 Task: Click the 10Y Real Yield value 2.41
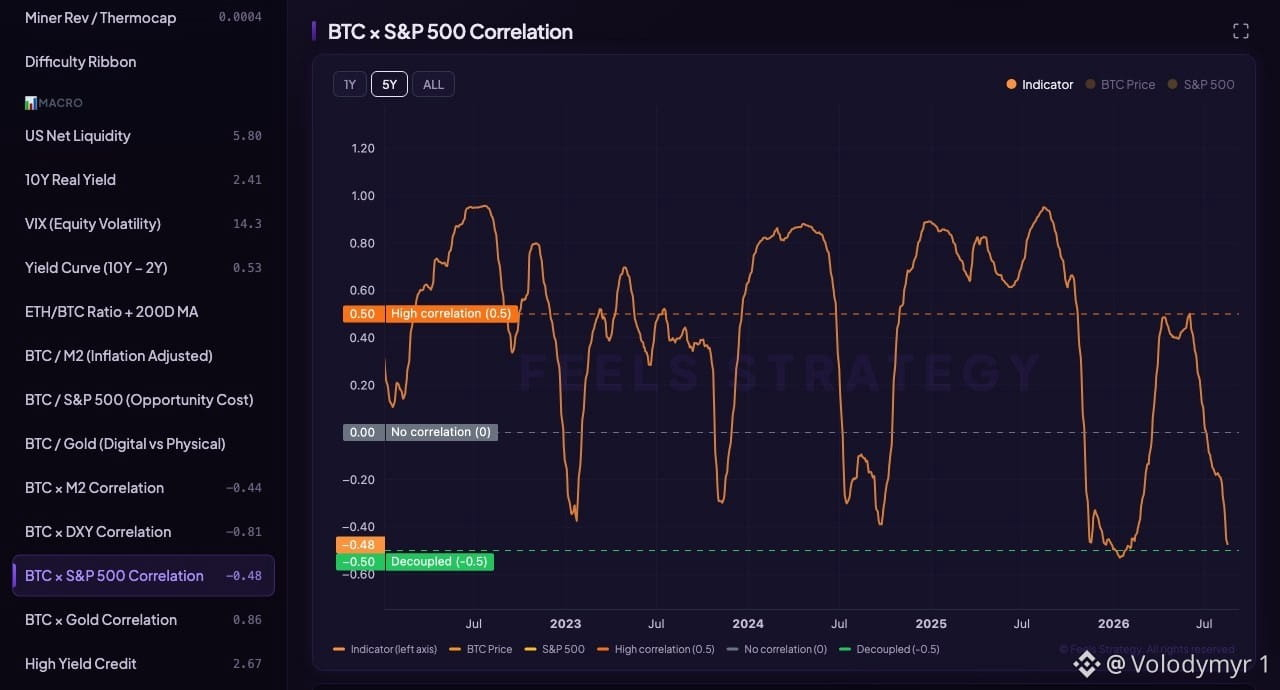point(247,180)
